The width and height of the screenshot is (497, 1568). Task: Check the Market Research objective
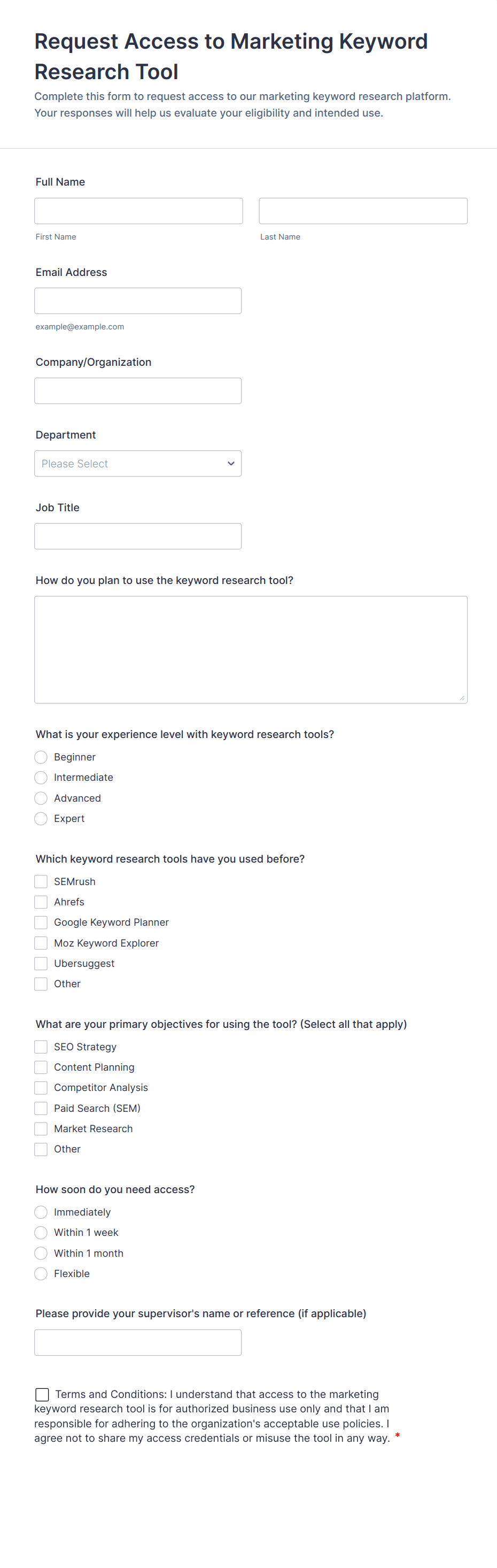pos(41,1128)
